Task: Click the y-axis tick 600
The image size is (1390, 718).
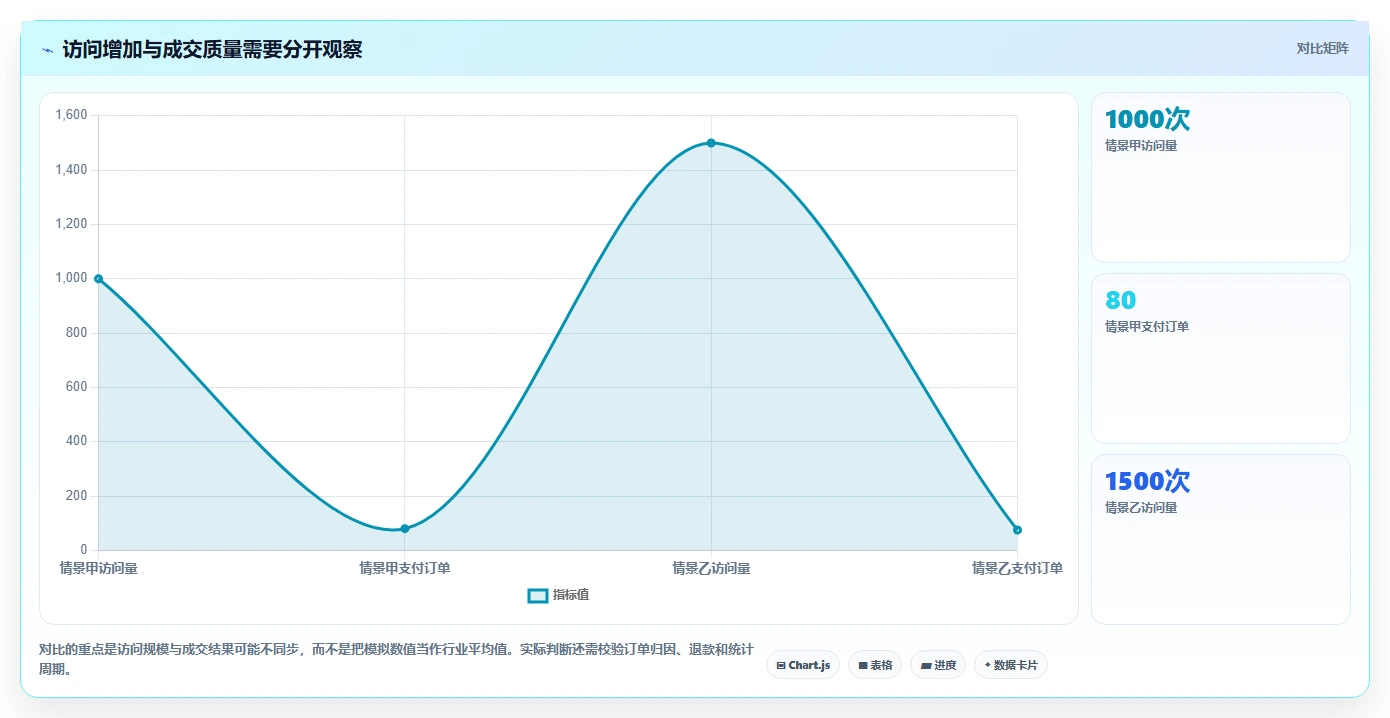Action: 77,387
